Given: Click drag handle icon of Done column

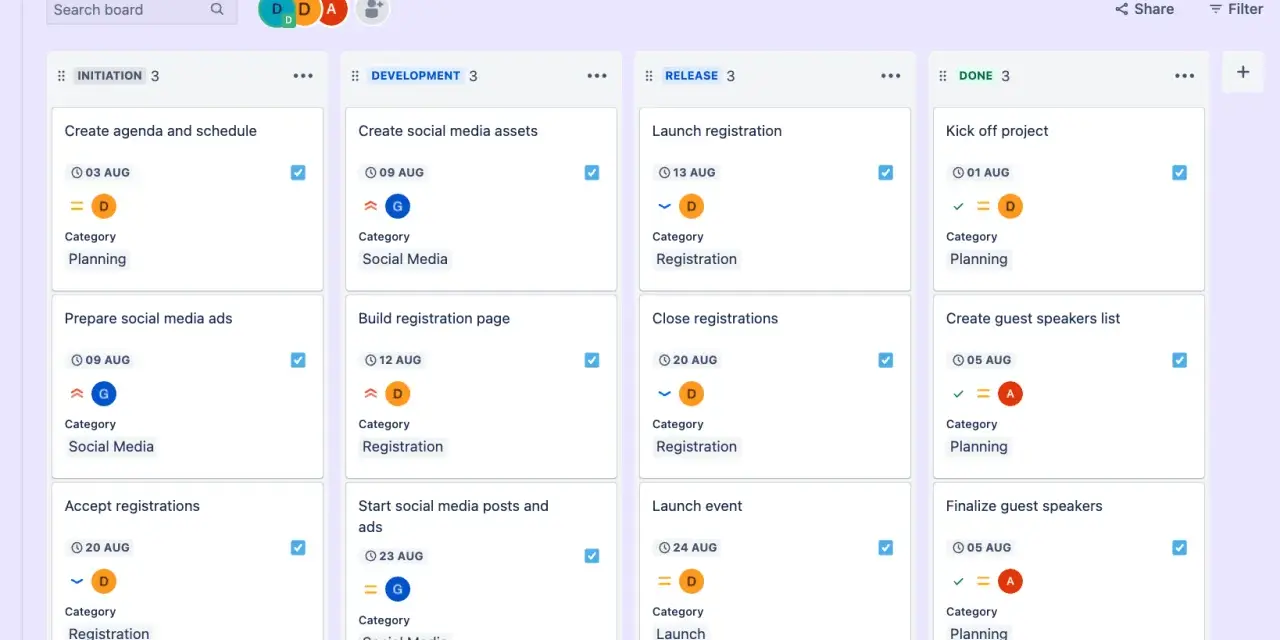Looking at the screenshot, I should pyautogui.click(x=943, y=76).
